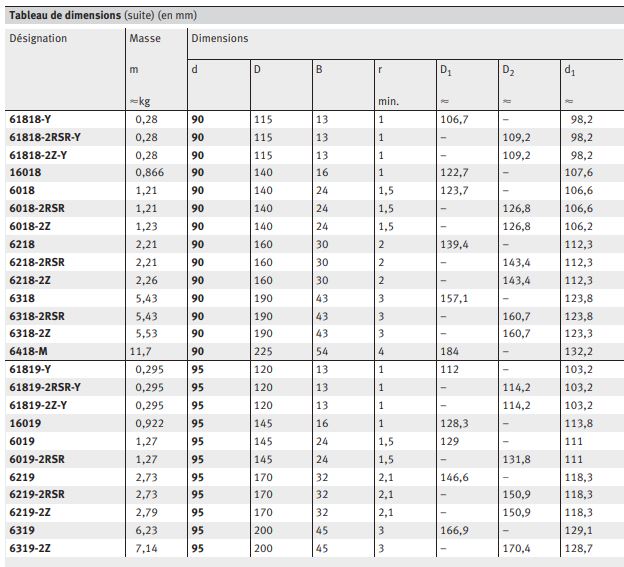Click the mass value 7,14
This screenshot has height=567, width=624.
coord(146,548)
